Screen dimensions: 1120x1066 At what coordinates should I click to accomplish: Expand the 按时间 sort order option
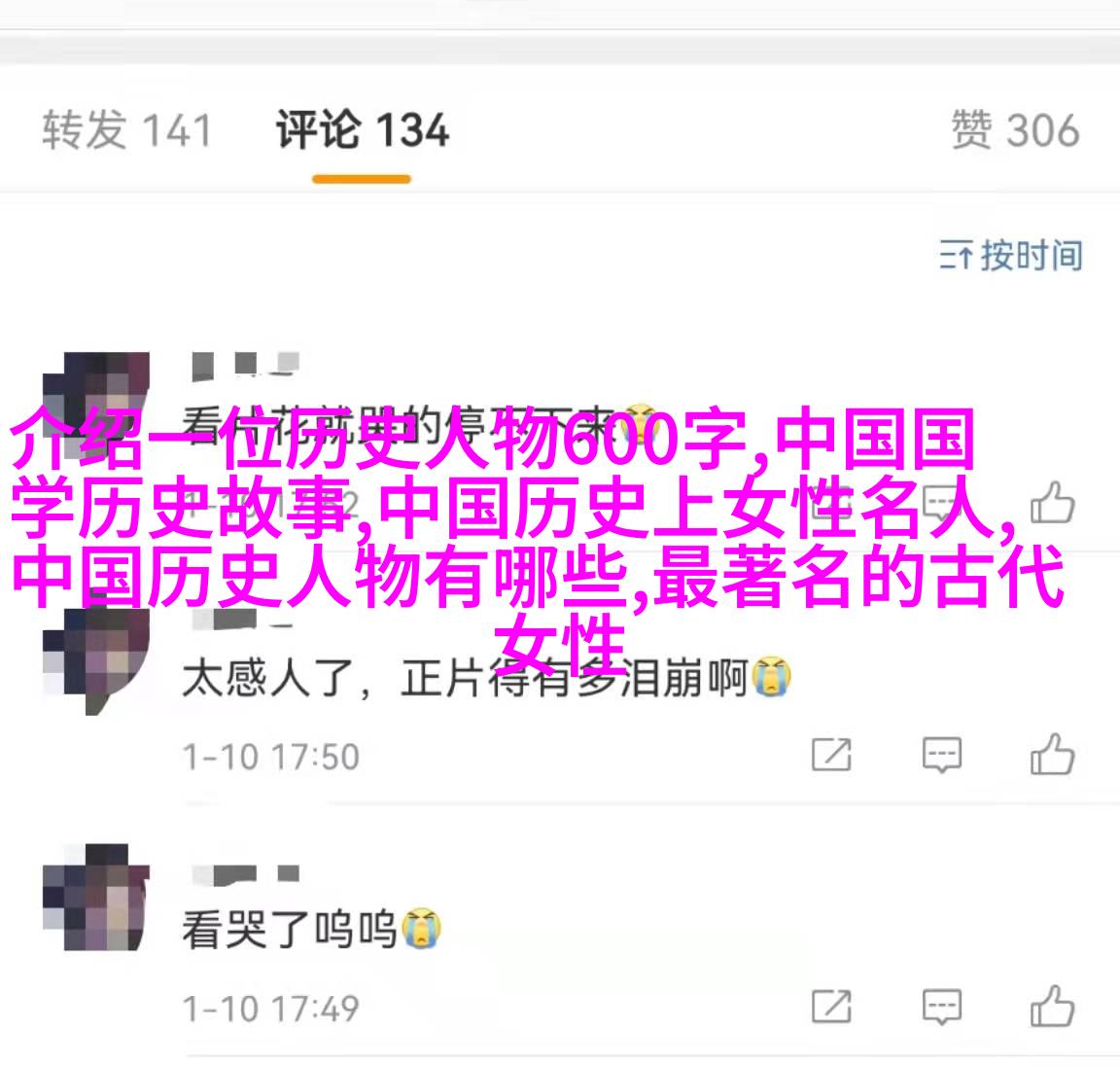(1011, 255)
